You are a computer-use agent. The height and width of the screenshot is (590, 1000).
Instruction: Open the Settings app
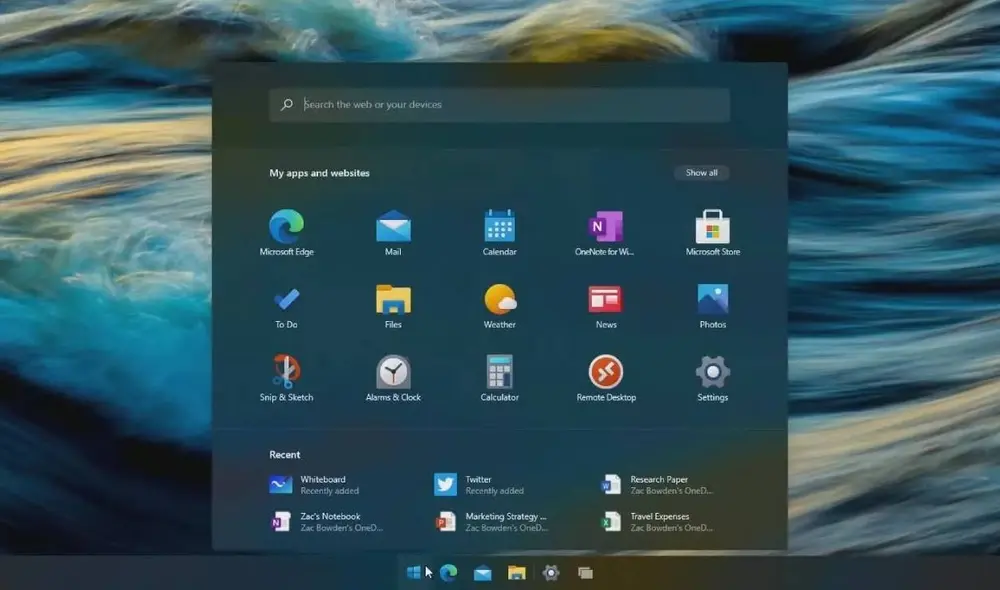712,374
